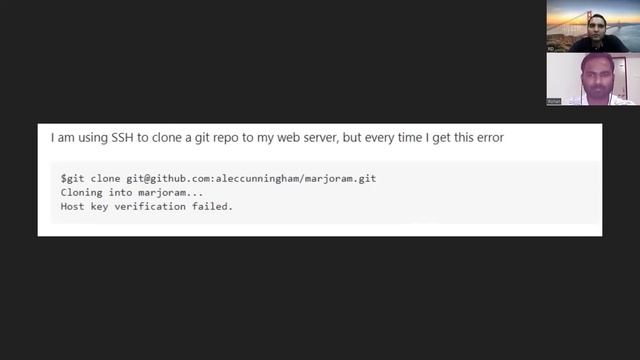Click the word "clone" in the git command
The width and height of the screenshot is (640, 360).
[x=105, y=178]
